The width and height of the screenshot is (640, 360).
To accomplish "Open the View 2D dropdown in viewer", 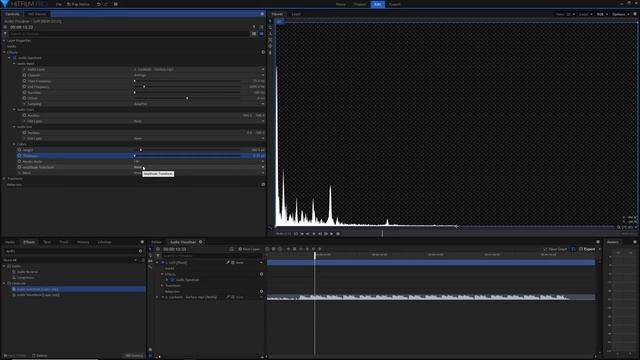I will tap(565, 14).
